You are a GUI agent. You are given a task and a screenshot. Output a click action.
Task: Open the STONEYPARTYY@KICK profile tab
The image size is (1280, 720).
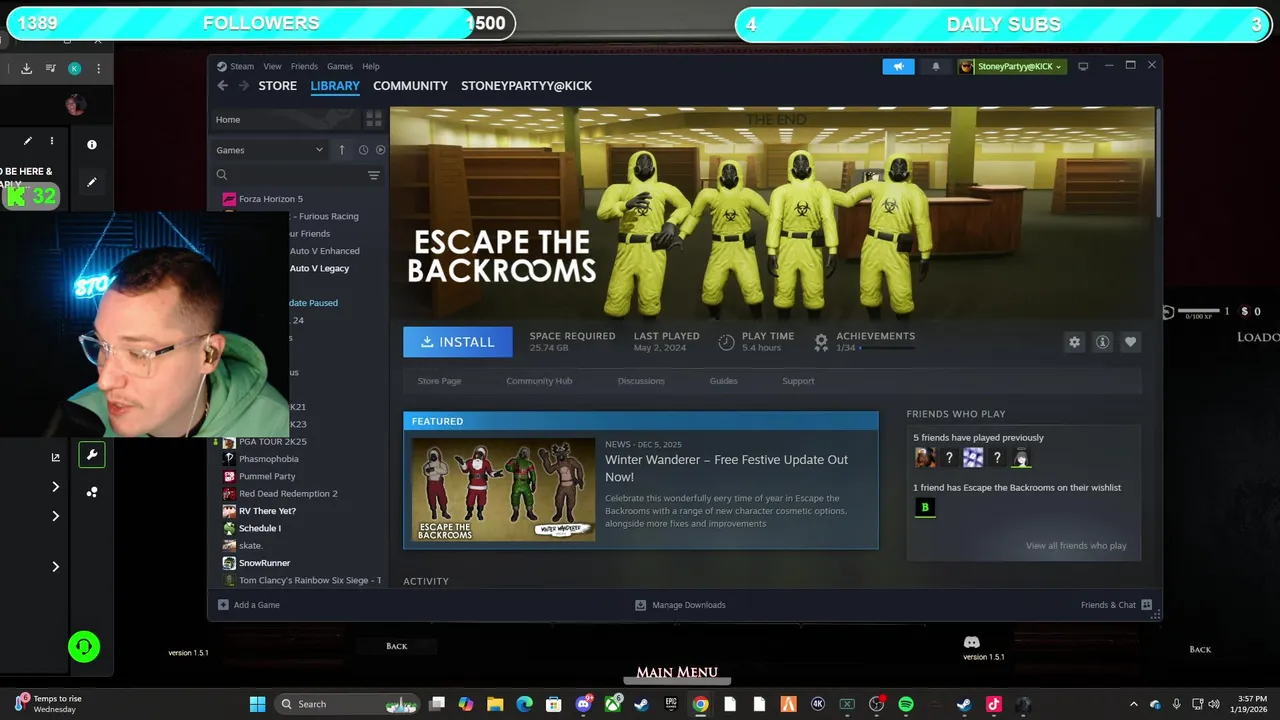tap(526, 86)
